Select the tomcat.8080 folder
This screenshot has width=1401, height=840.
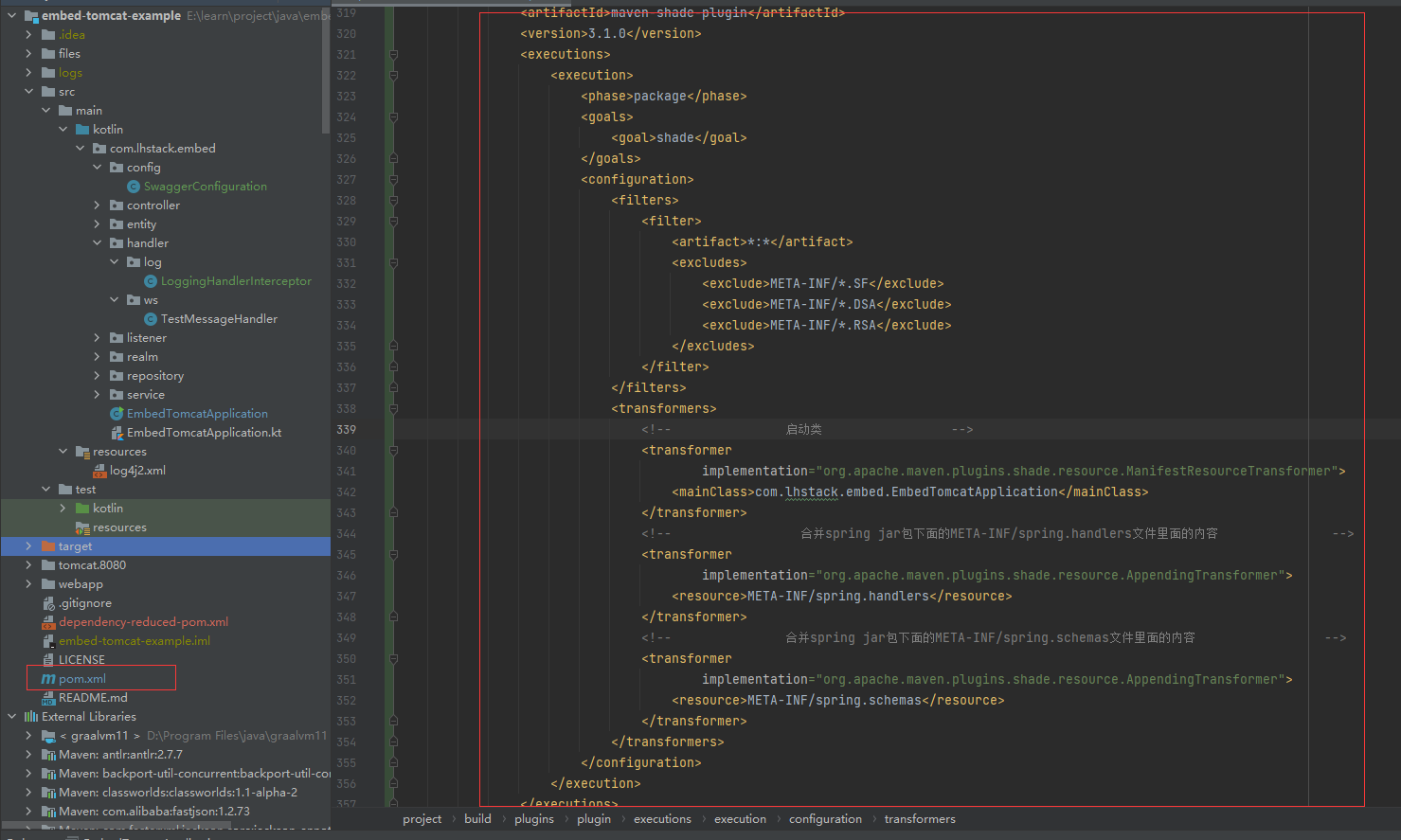tap(92, 565)
